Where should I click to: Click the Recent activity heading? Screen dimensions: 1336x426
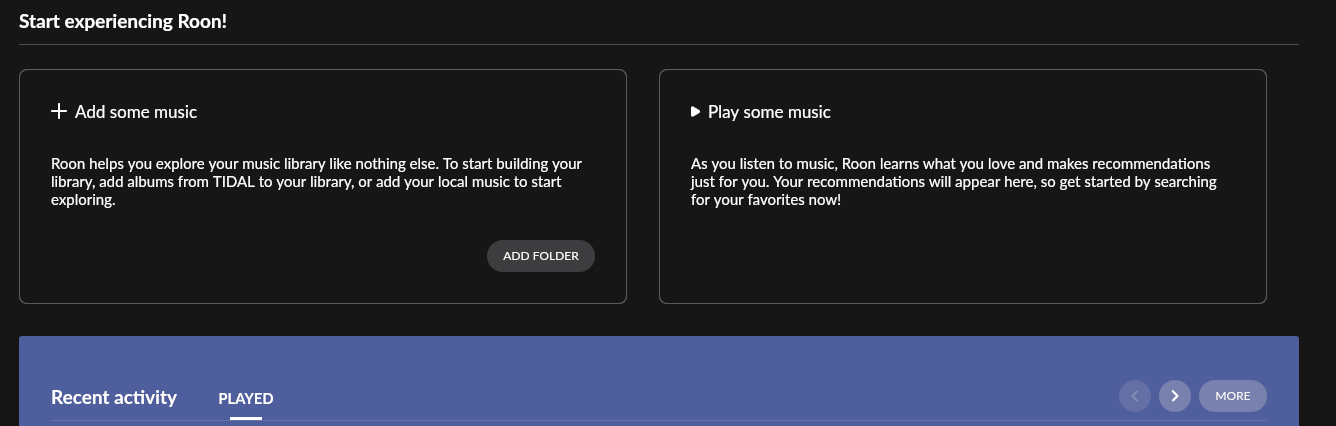114,397
